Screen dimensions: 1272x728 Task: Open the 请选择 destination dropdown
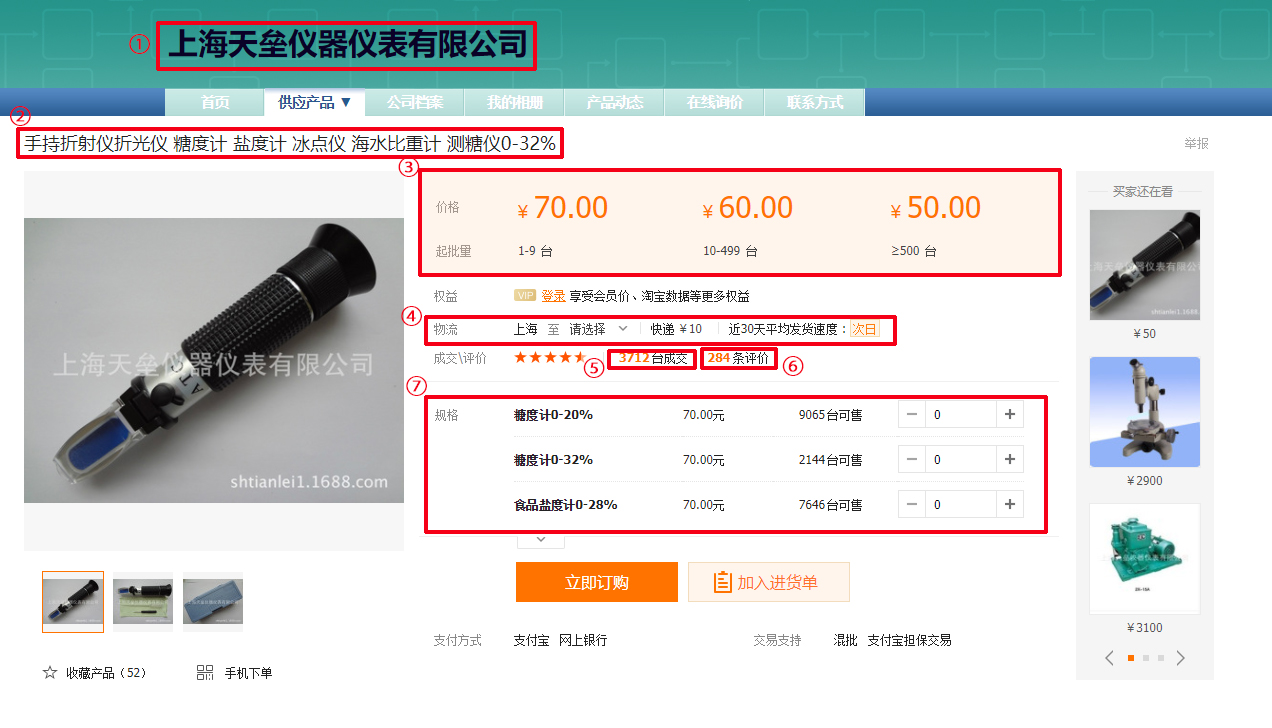click(598, 328)
